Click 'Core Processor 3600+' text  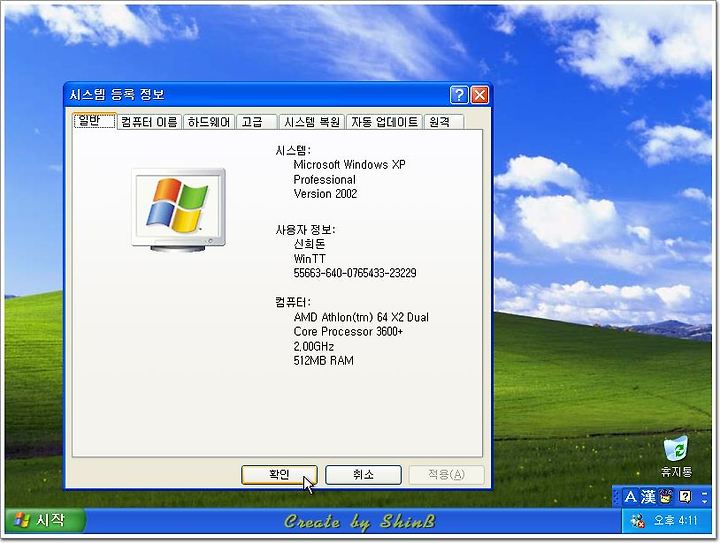tap(348, 331)
